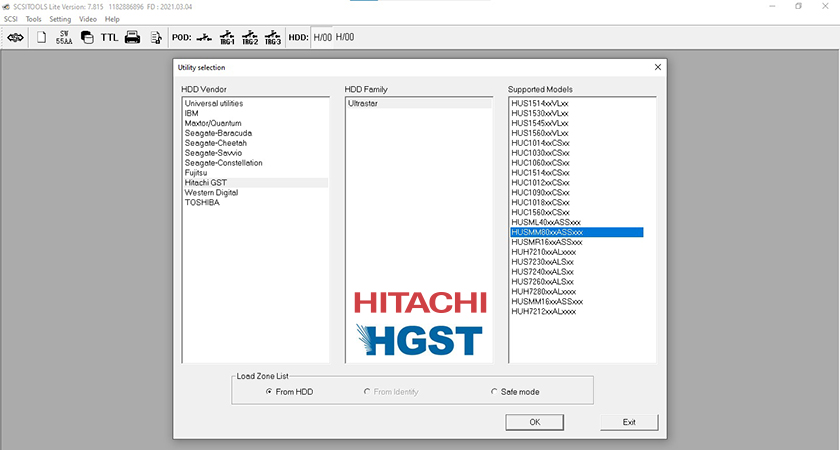This screenshot has width=840, height=450.
Task: Select model HUC1012xxCSxx
Action: [577, 183]
